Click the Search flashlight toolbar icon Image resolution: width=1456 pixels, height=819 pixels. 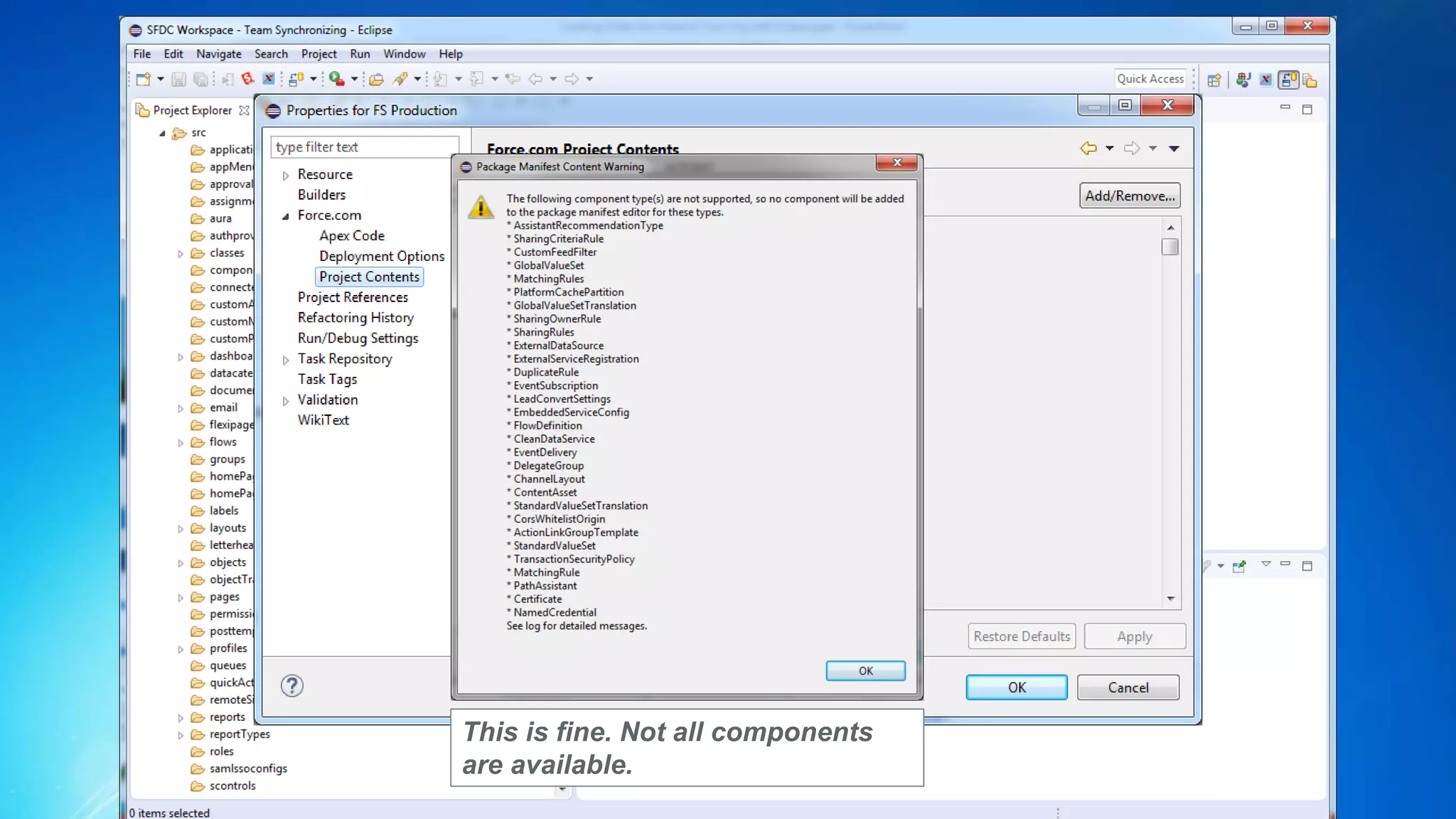coord(400,79)
